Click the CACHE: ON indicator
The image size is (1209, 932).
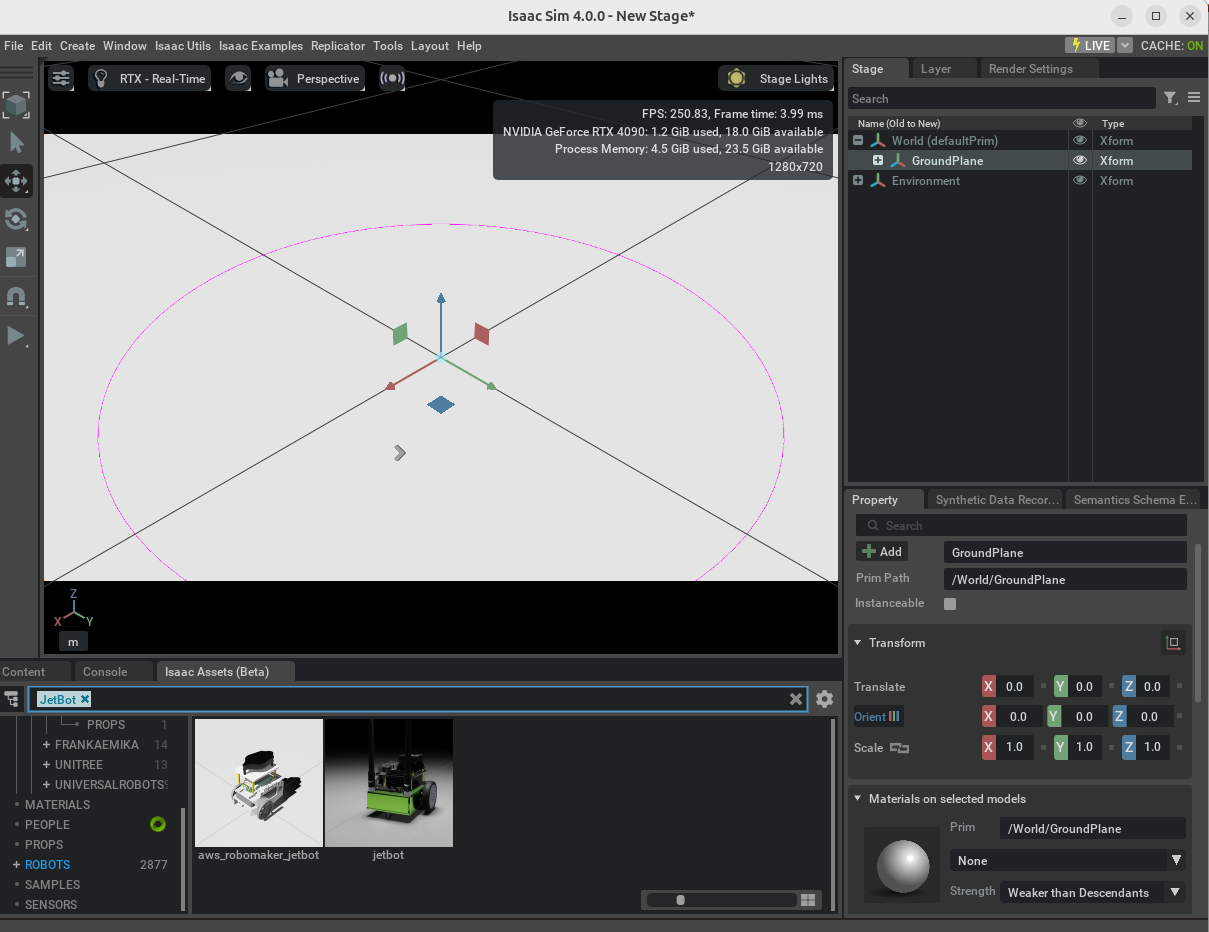(1172, 46)
